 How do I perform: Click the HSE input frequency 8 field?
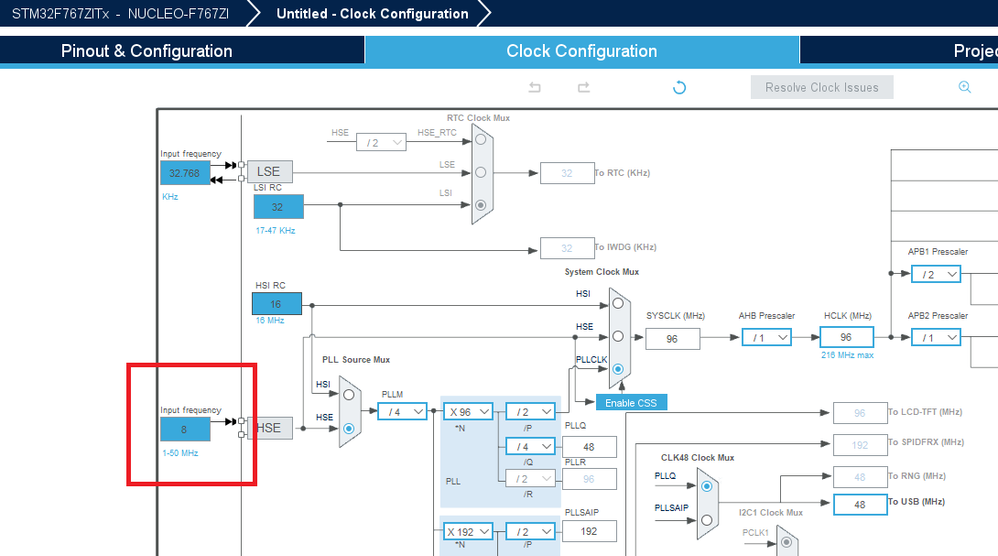pyautogui.click(x=185, y=429)
